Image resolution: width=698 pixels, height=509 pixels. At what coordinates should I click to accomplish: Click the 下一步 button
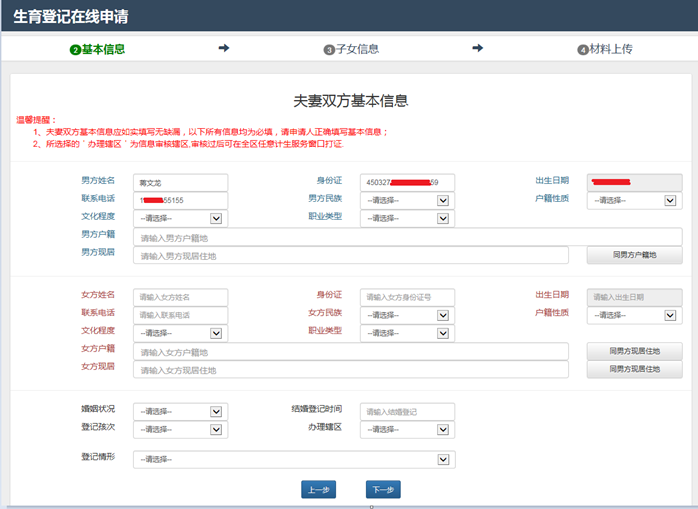click(x=382, y=490)
